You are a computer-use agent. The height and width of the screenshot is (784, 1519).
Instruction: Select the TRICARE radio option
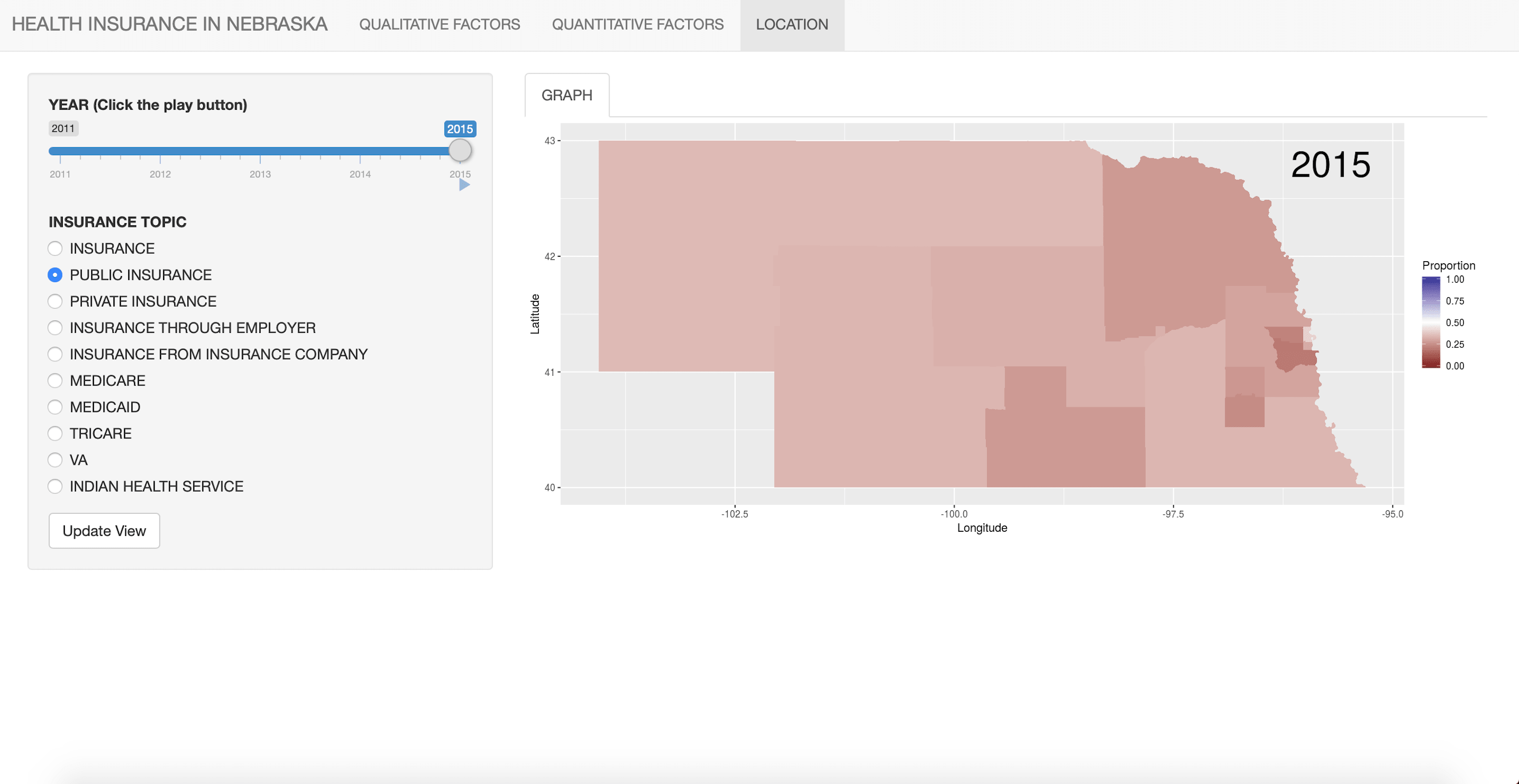(x=55, y=434)
